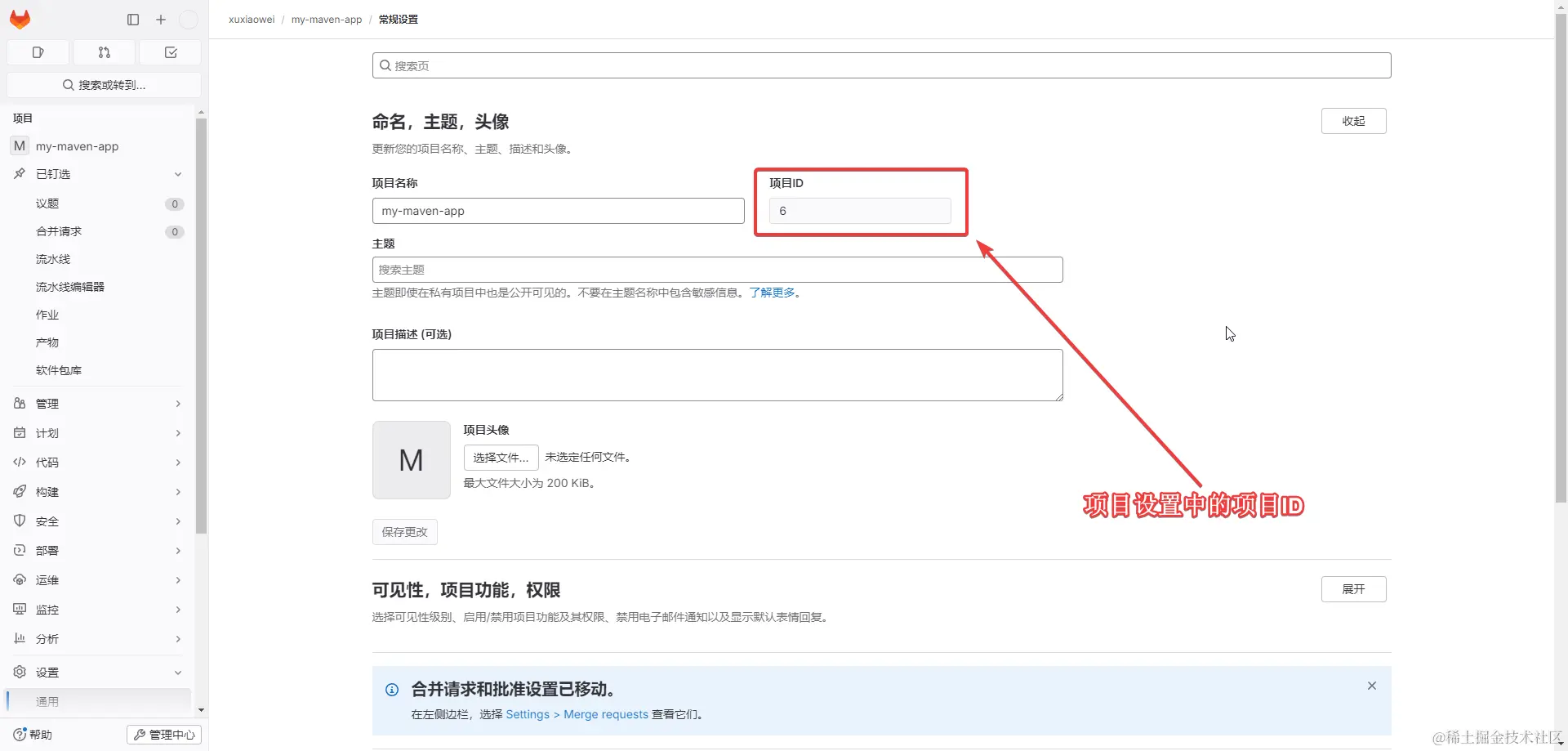Image resolution: width=1568 pixels, height=751 pixels.
Task: Click the 设置 gear icon
Action: coord(20,673)
